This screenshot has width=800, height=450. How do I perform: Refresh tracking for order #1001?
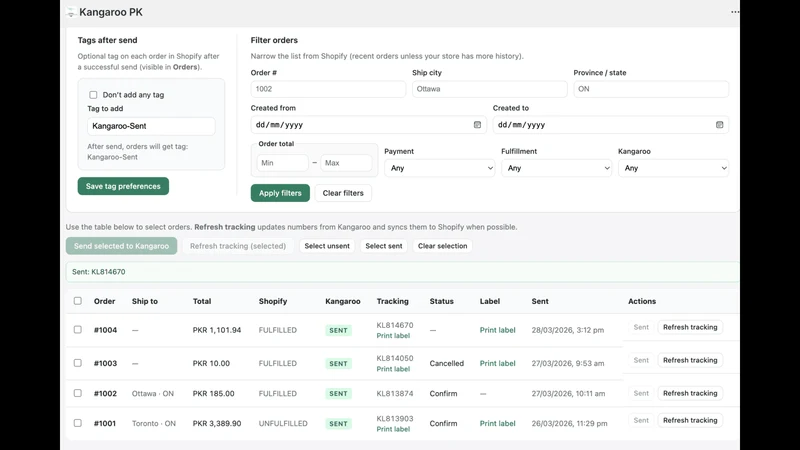coord(690,420)
